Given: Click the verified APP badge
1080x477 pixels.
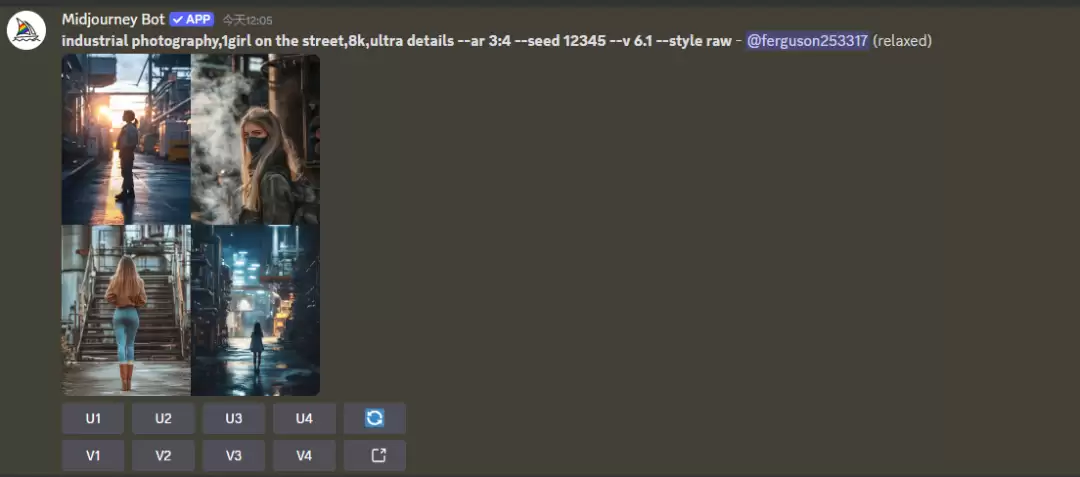Looking at the screenshot, I should click(x=191, y=19).
